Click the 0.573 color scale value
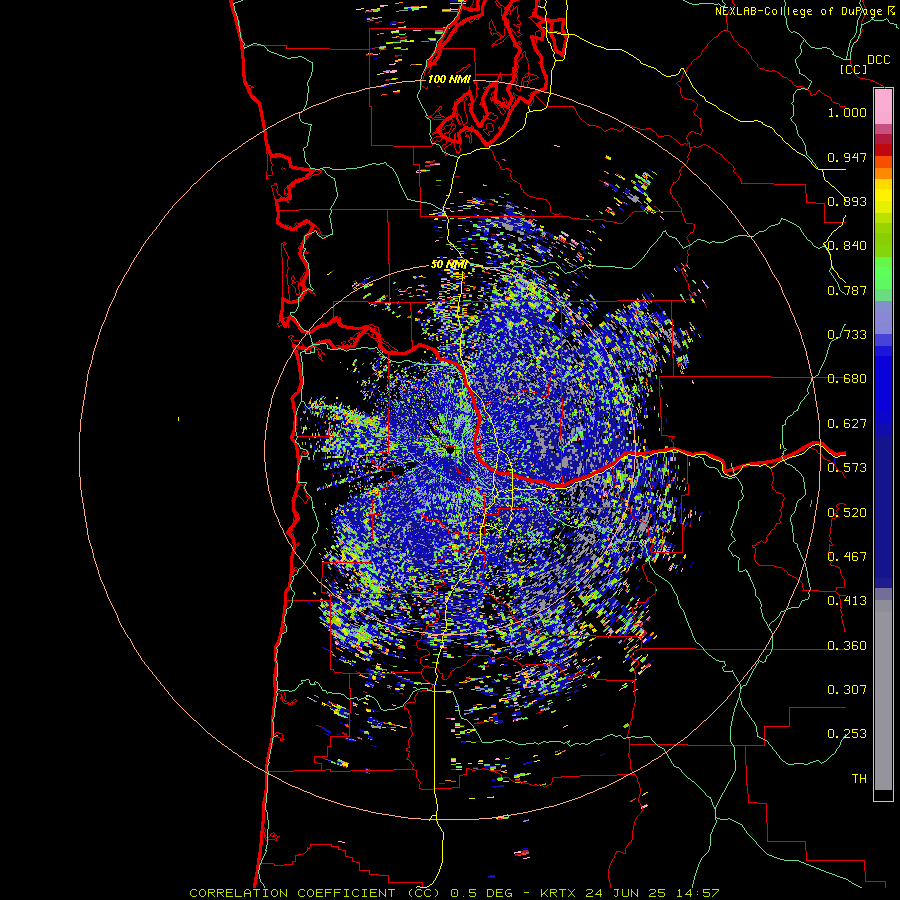 (x=847, y=468)
